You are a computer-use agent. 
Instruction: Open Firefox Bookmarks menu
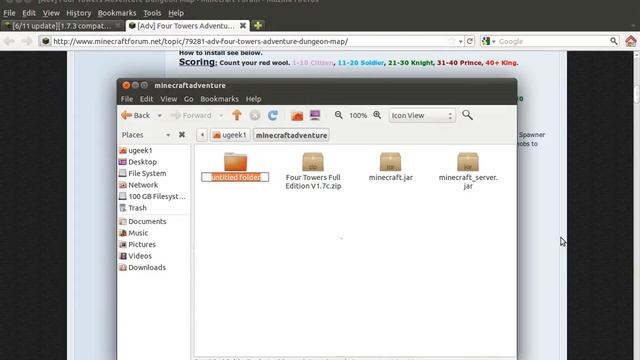(x=117, y=13)
